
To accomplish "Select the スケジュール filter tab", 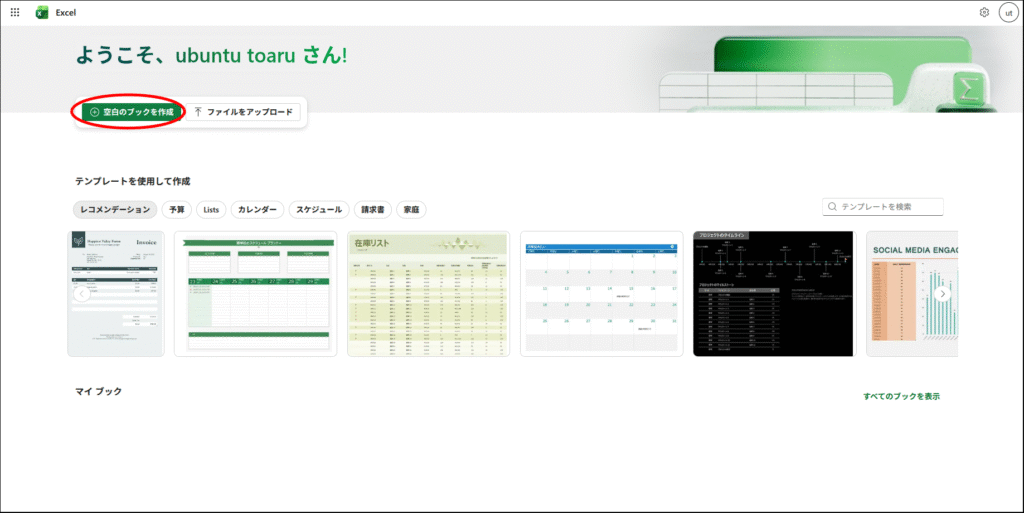I will click(320, 210).
